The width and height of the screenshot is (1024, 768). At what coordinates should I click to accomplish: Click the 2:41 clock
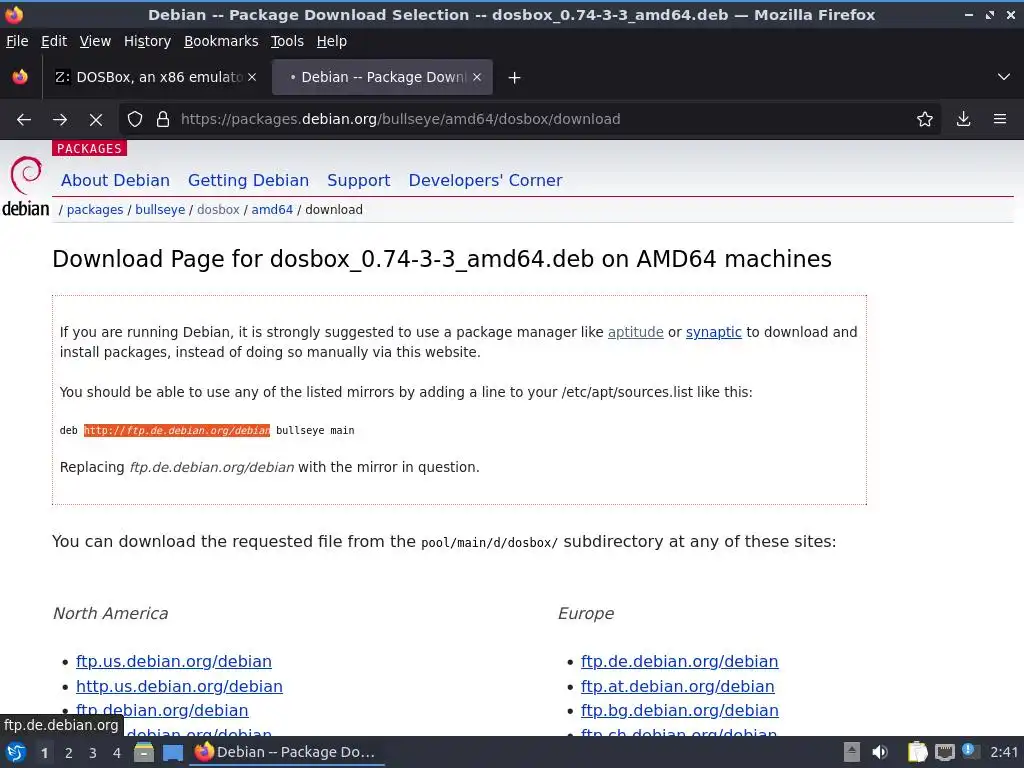[x=1004, y=752]
